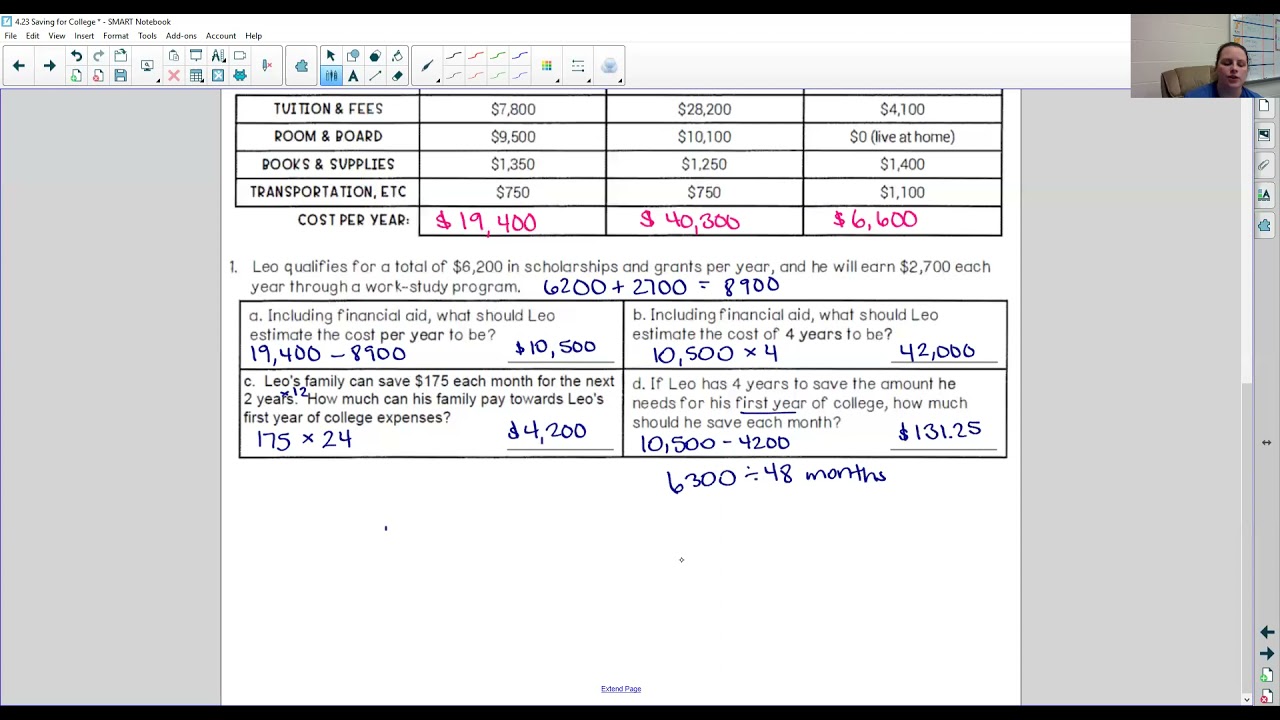Click the vertical scrollbar down arrow
The image size is (1280, 720).
1246,699
